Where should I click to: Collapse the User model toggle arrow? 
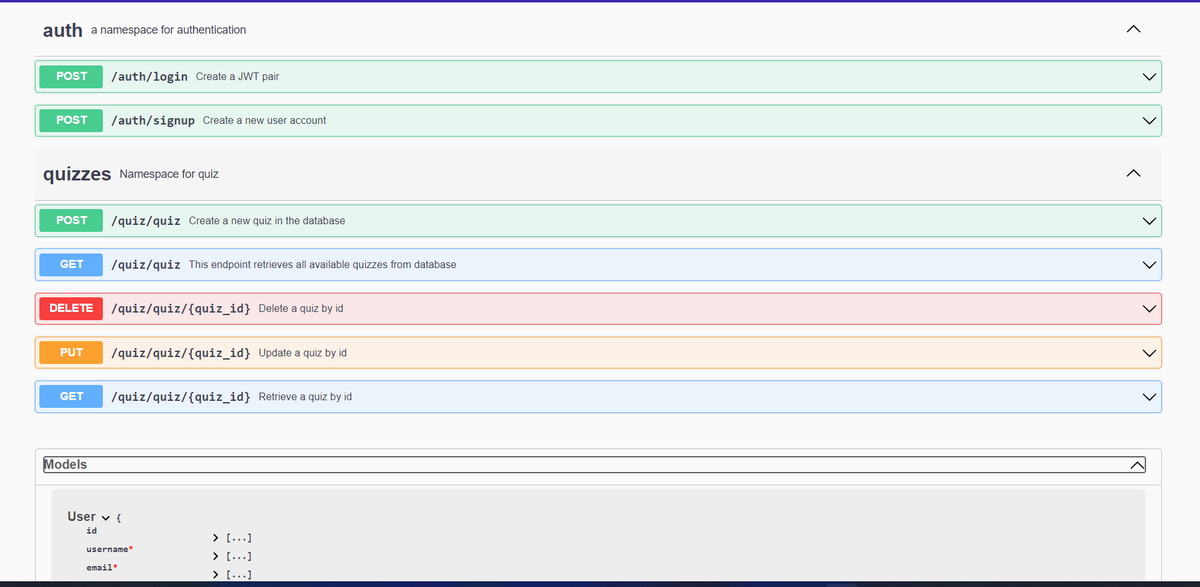[x=105, y=517]
